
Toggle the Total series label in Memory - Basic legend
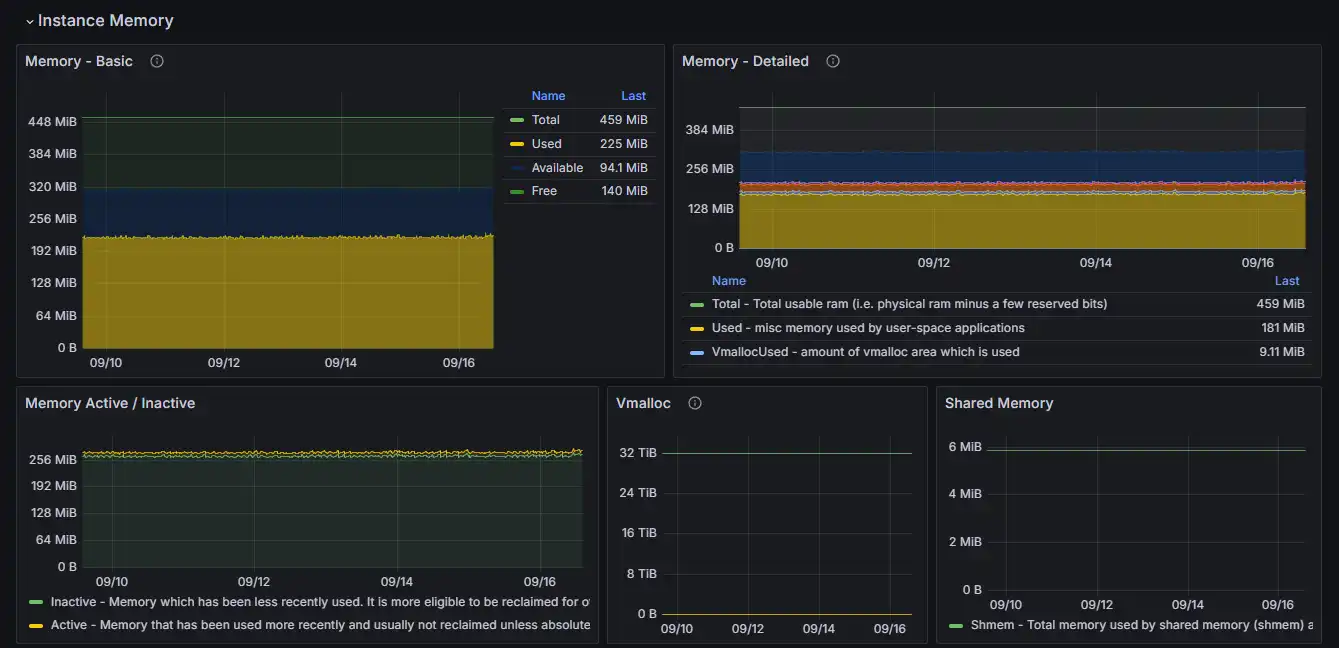[546, 120]
